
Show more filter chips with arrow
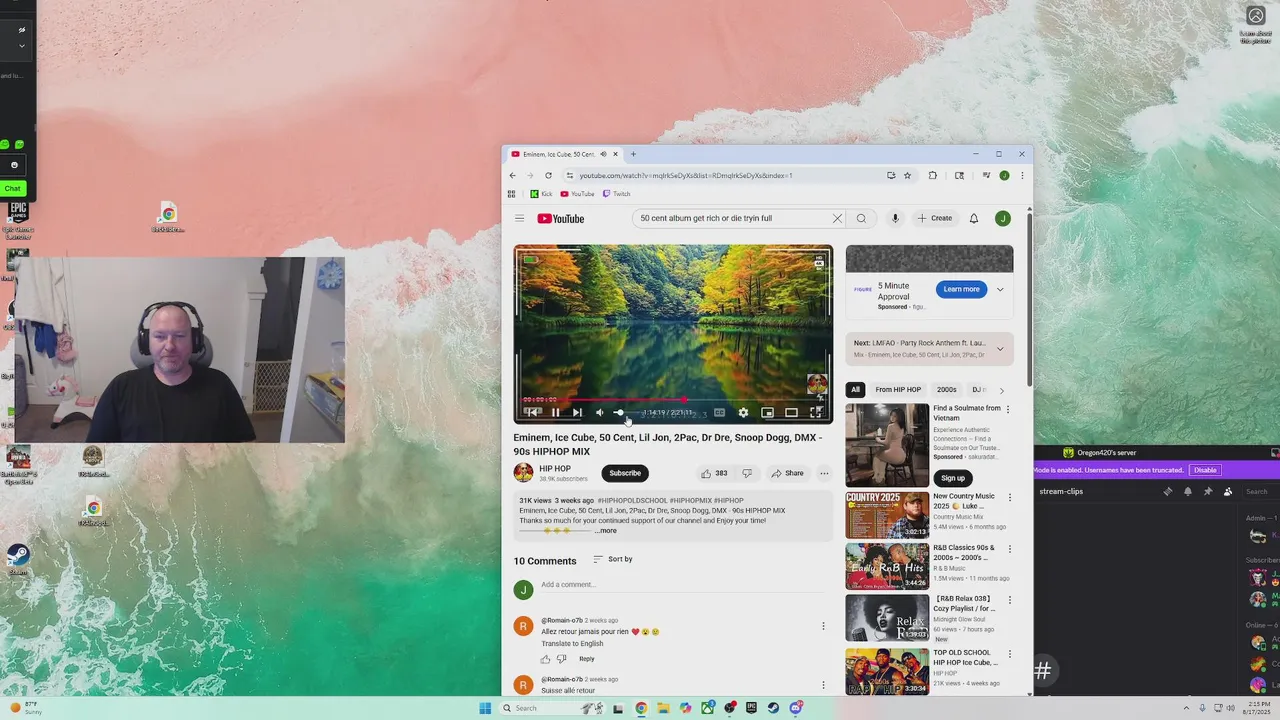1002,390
